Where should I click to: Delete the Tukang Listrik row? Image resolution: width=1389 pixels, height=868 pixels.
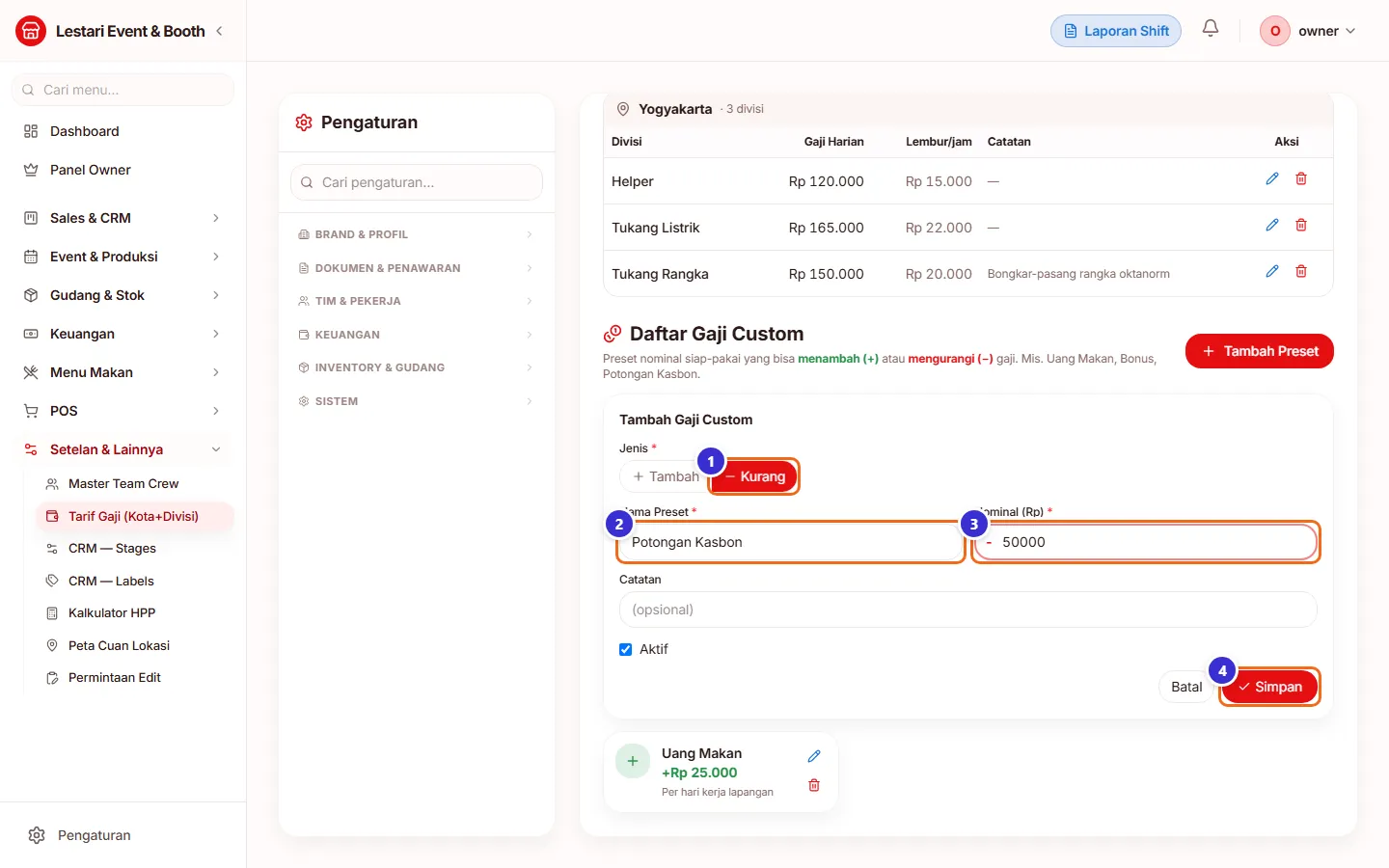pyautogui.click(x=1301, y=226)
